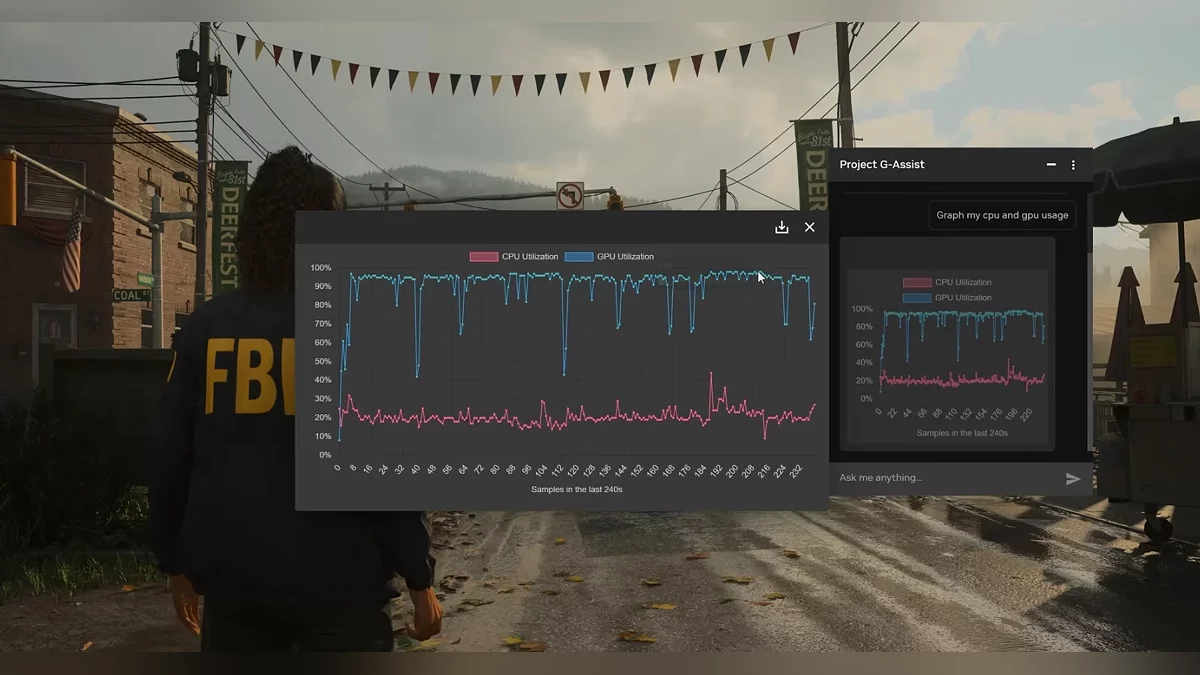
Task: Click the GPU dip near sample 40
Action: pyautogui.click(x=417, y=375)
